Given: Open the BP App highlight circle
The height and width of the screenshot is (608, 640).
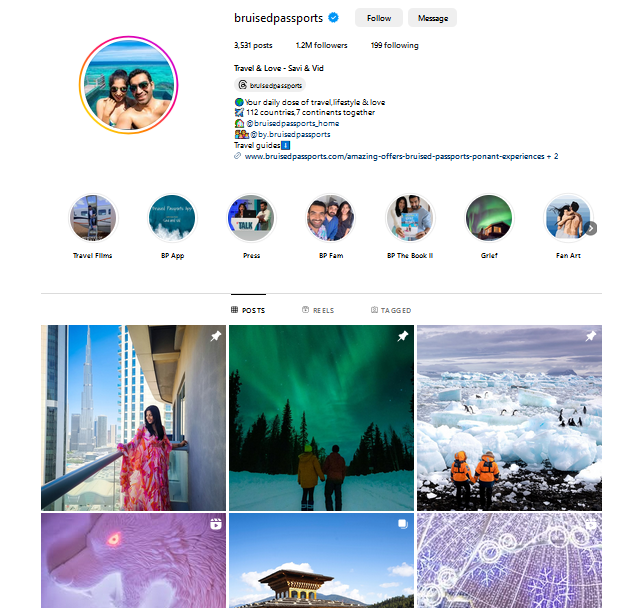Looking at the screenshot, I should pos(172,218).
